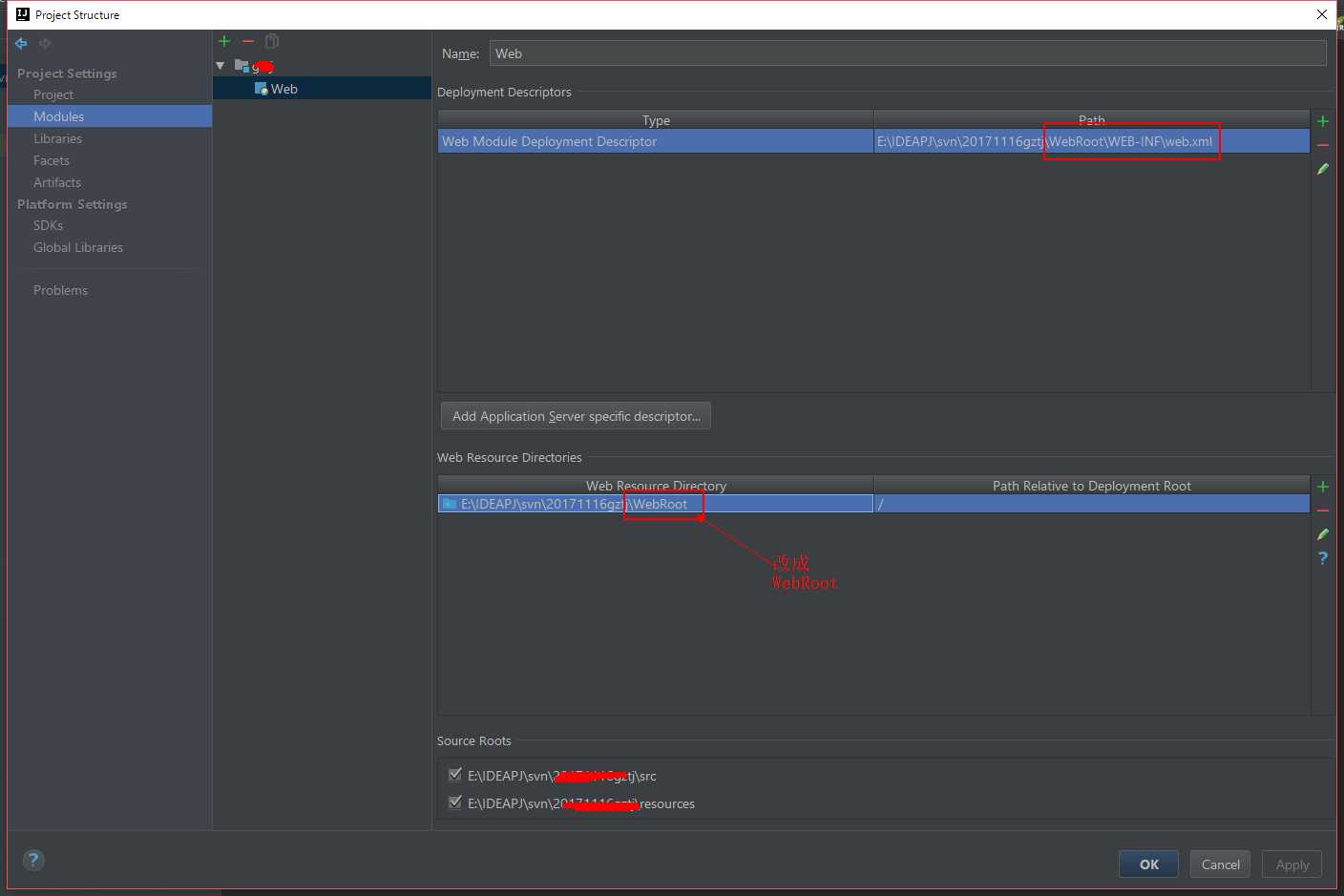Remove the selected deployment descriptor
Image resolution: width=1344 pixels, height=896 pixels.
point(1323,145)
